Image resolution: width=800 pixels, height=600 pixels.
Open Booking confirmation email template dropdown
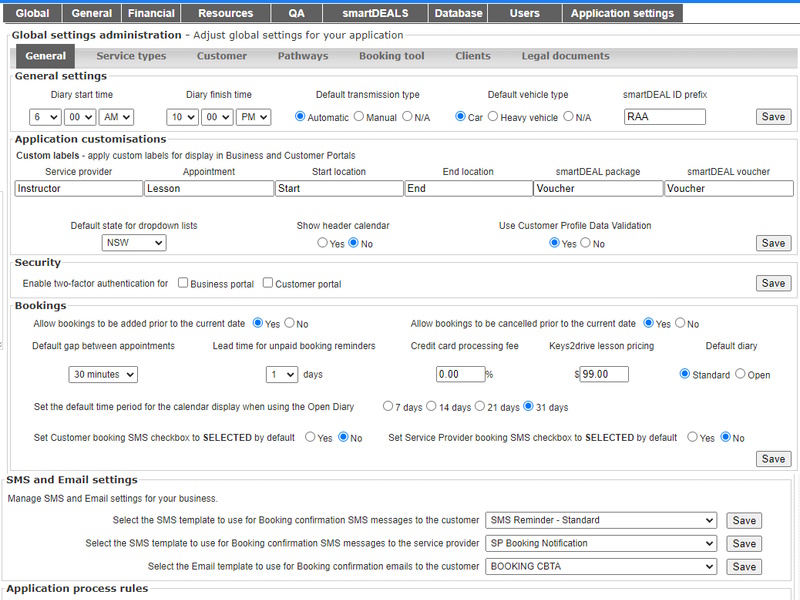click(601, 567)
